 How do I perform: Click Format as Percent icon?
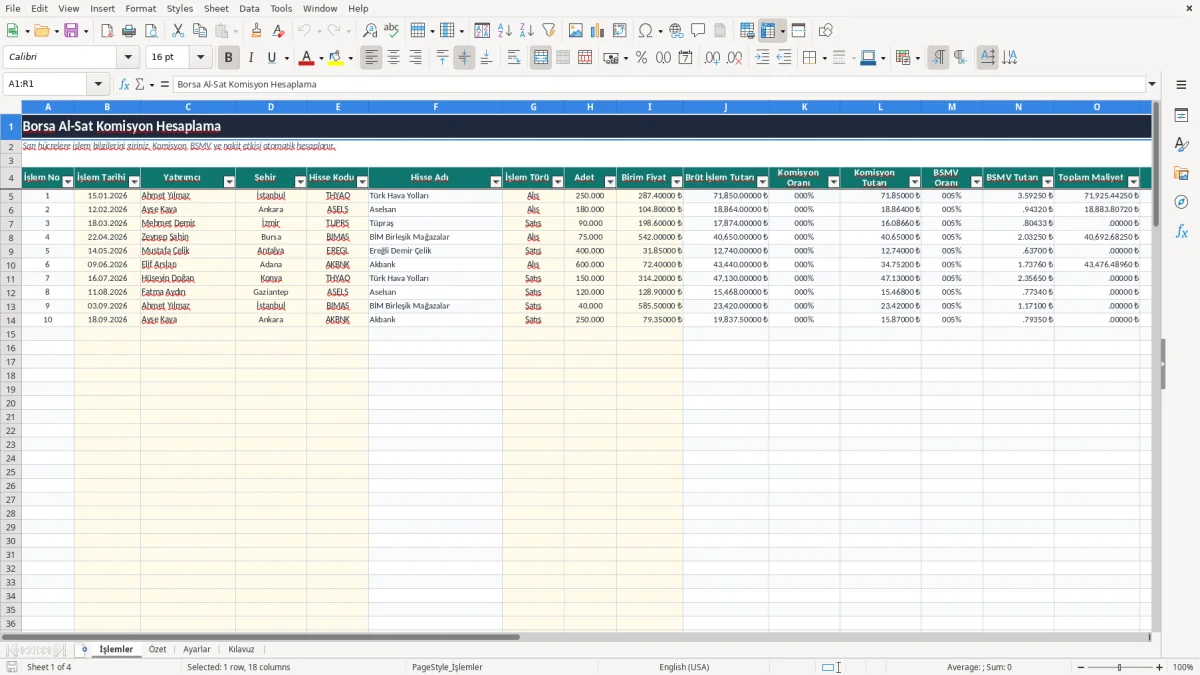coord(641,58)
